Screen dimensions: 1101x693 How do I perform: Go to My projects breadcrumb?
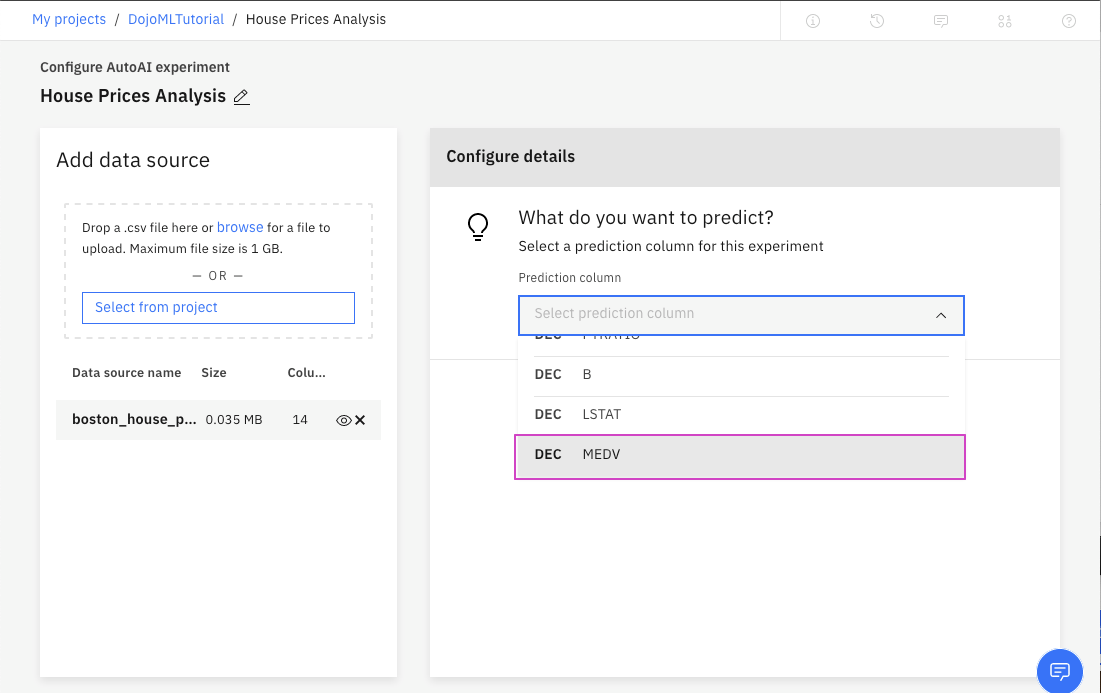coord(69,19)
